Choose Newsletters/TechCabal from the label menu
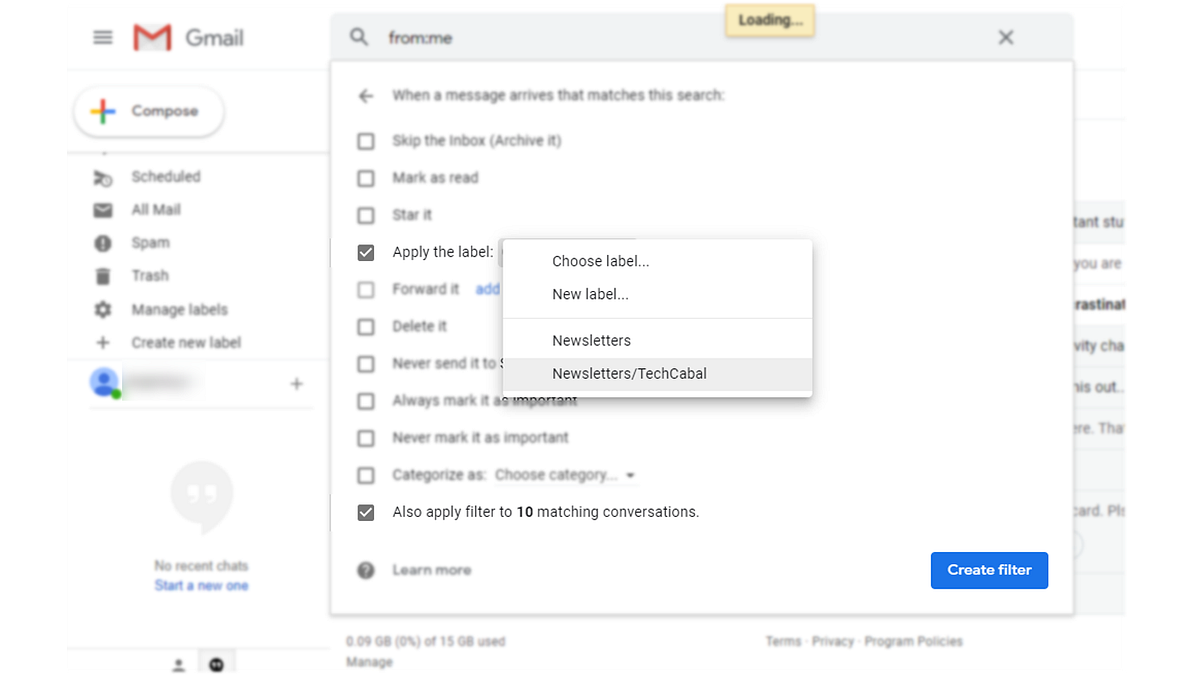1200x675 pixels. click(x=630, y=373)
